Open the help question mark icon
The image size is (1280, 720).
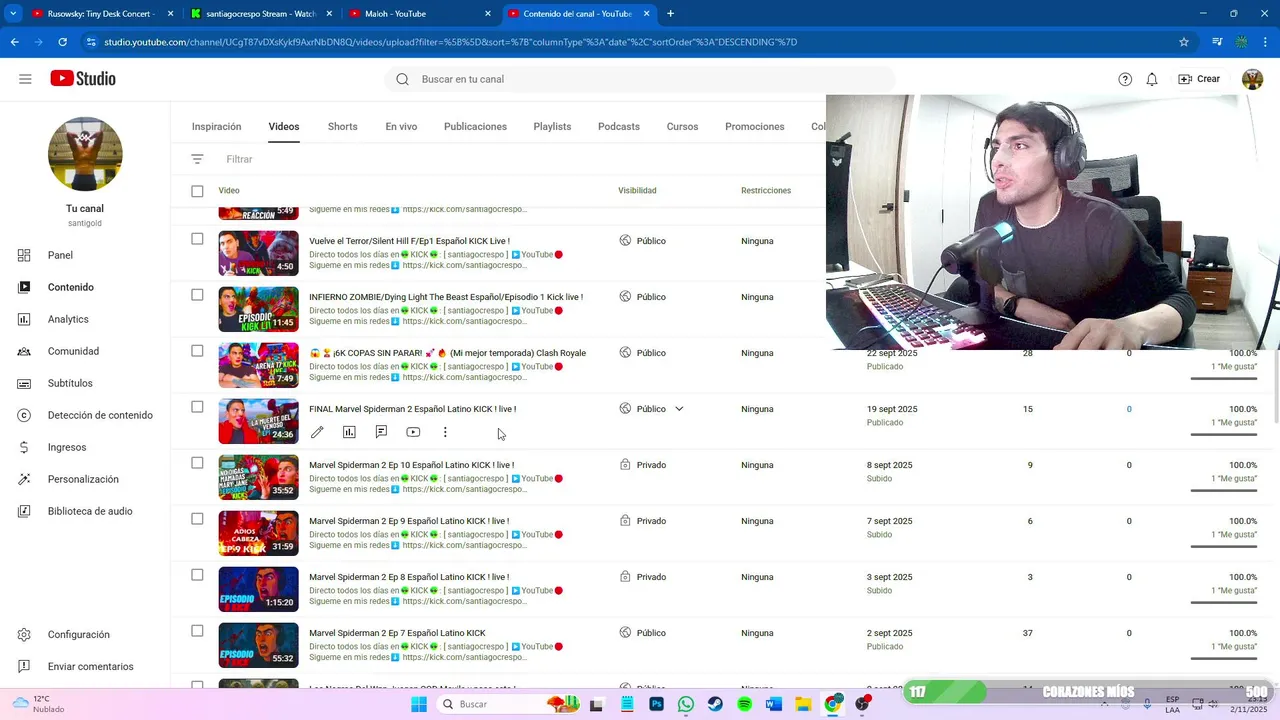(1125, 79)
